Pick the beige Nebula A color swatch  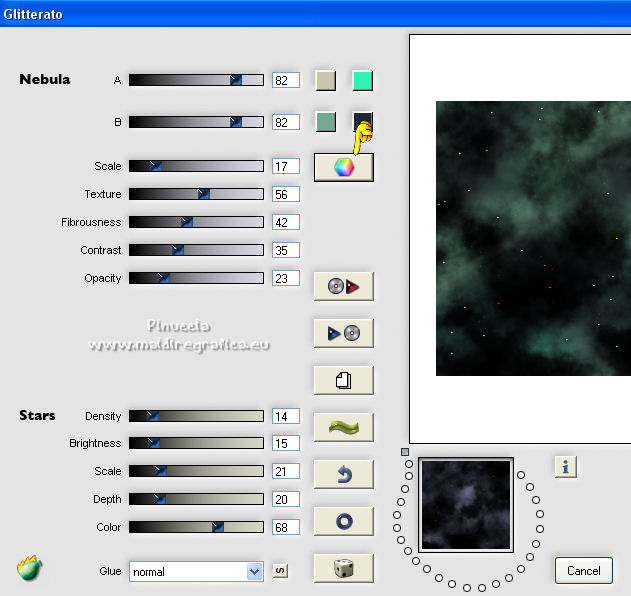[325, 81]
